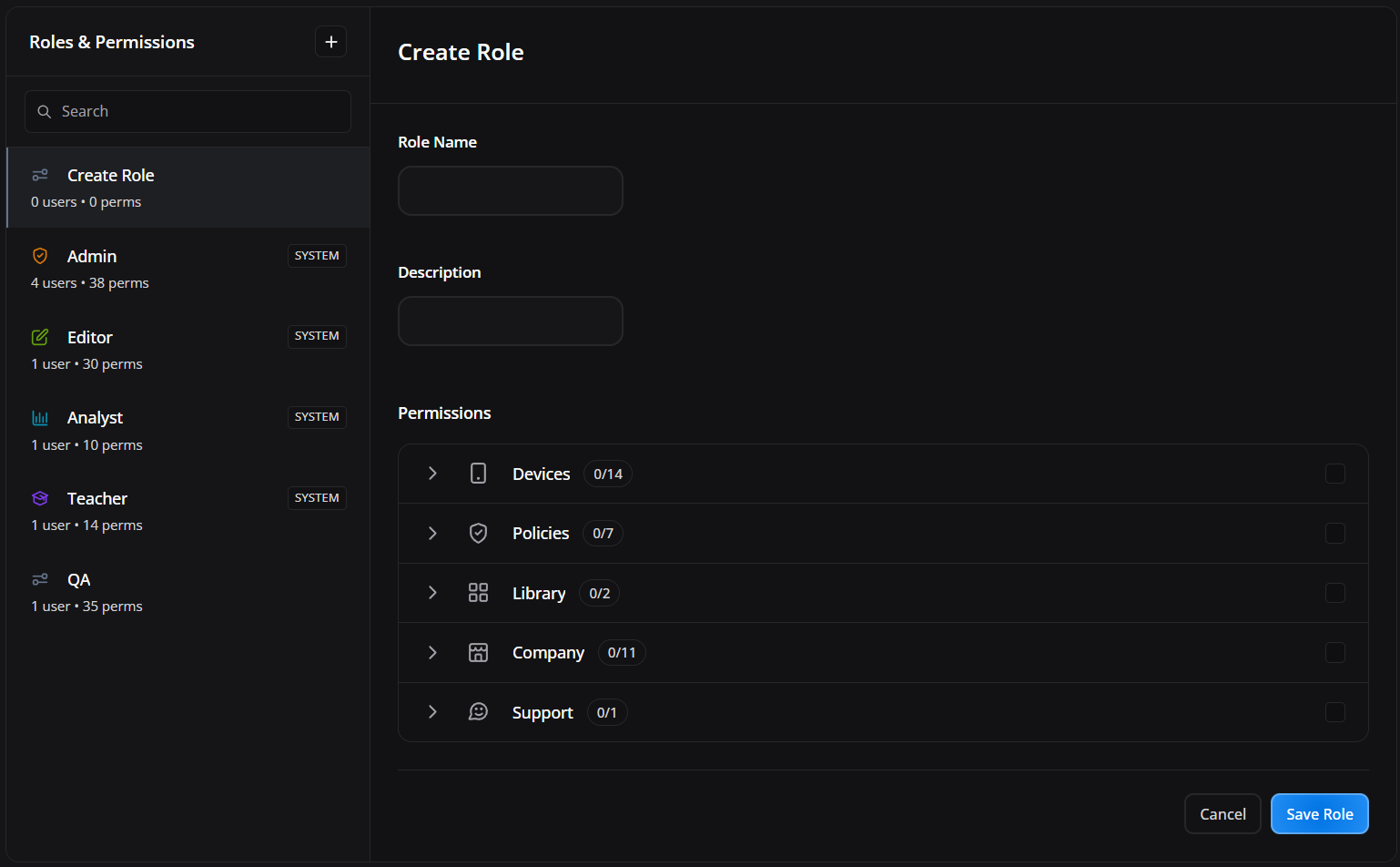Check the Support permissions checkbox
This screenshot has width=1400, height=867.
(1335, 712)
